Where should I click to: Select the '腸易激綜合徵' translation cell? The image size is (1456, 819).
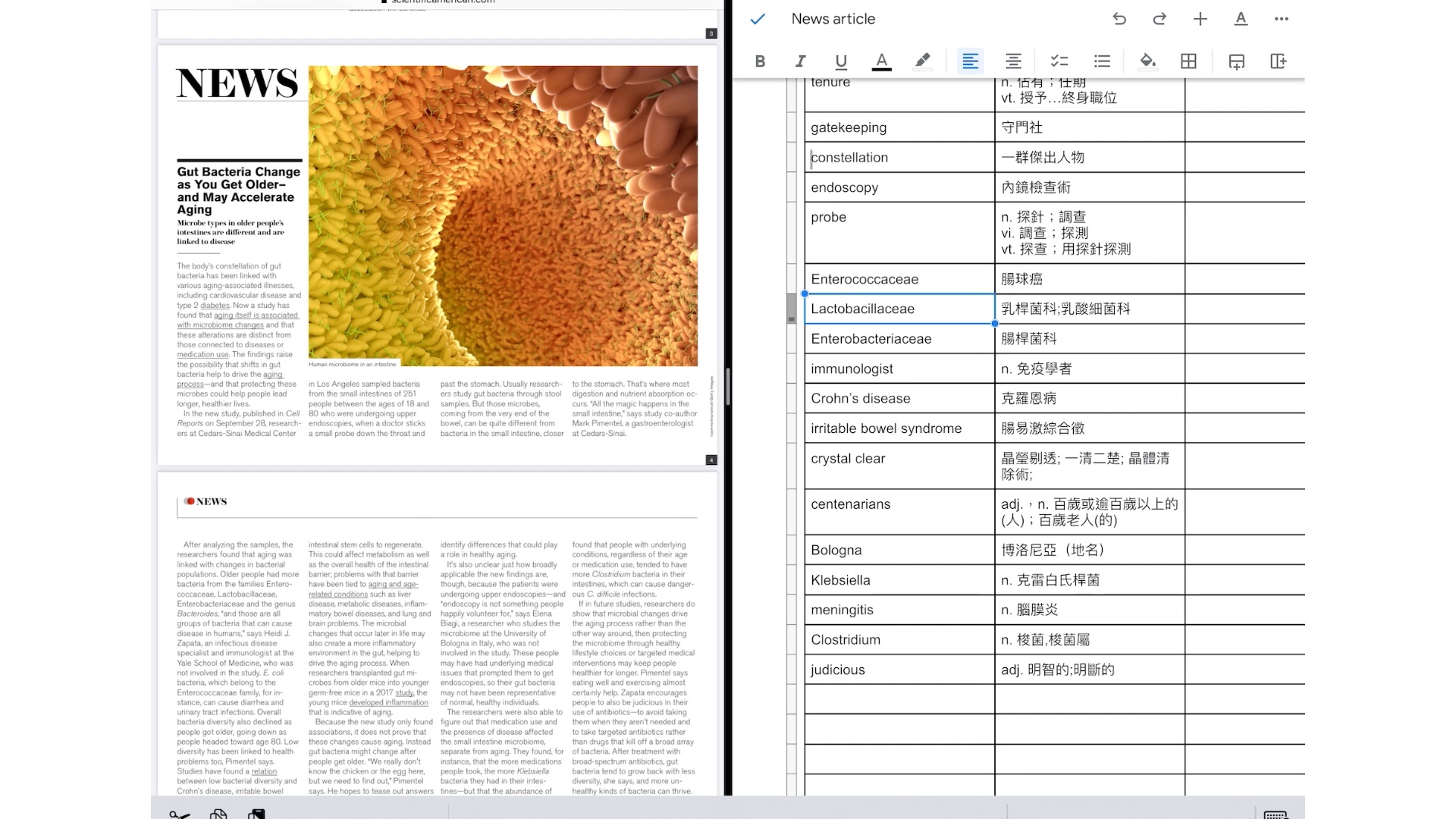(x=1090, y=428)
